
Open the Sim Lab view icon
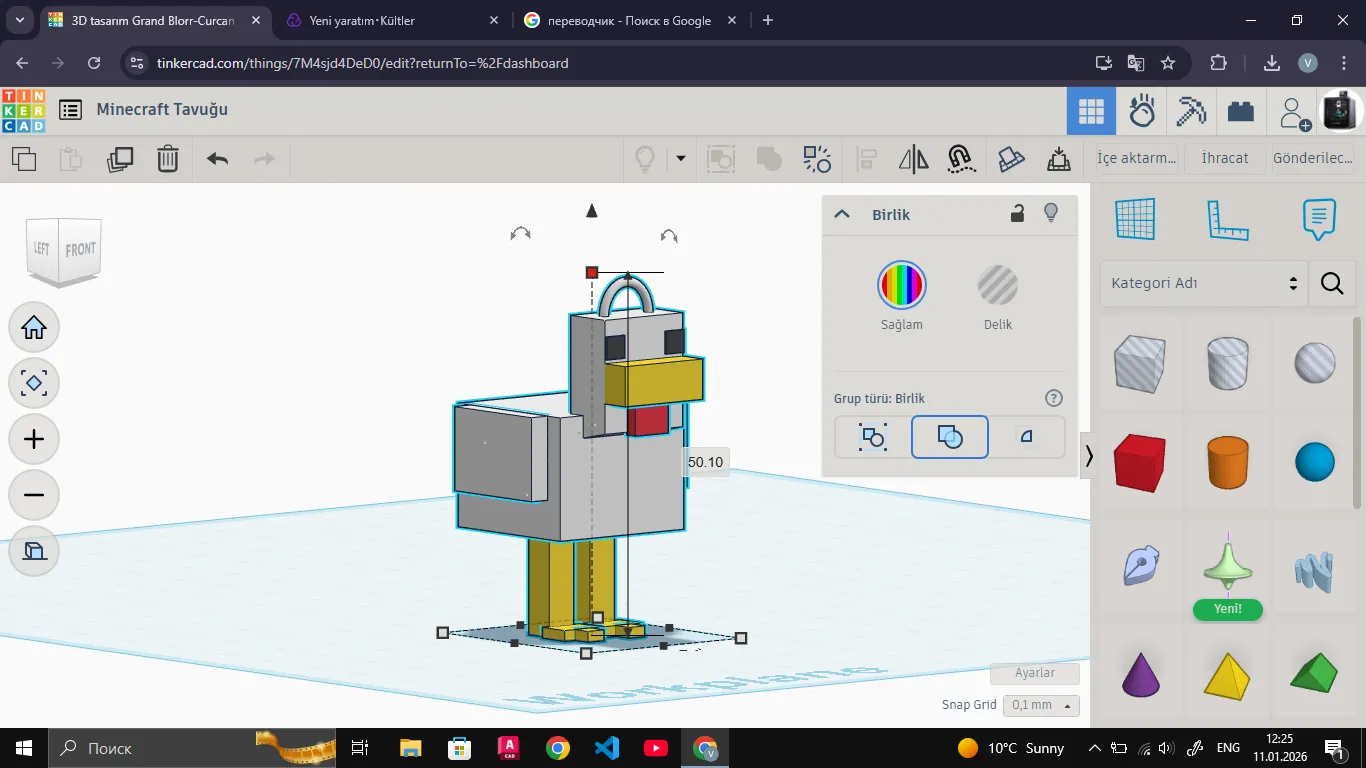[1142, 111]
